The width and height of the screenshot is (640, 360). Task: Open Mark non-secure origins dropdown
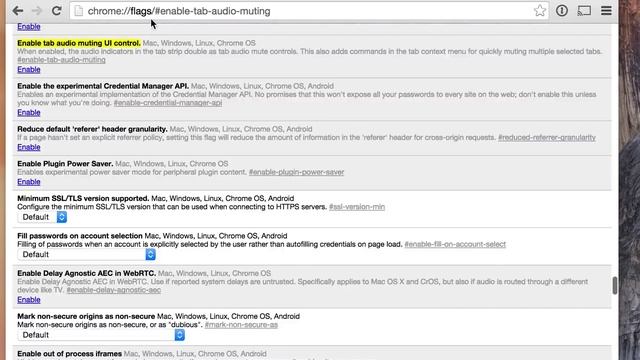[x=101, y=335]
